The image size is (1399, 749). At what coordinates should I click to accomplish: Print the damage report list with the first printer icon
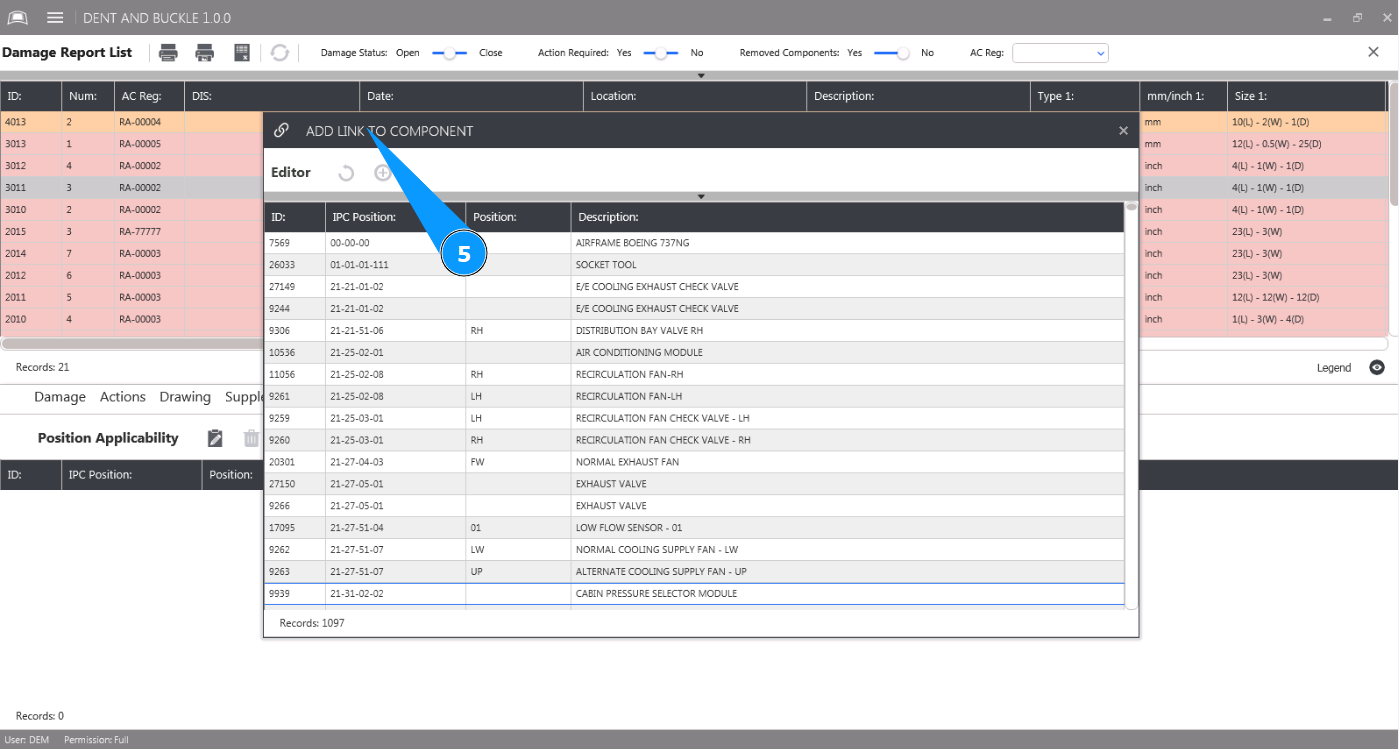[x=169, y=53]
